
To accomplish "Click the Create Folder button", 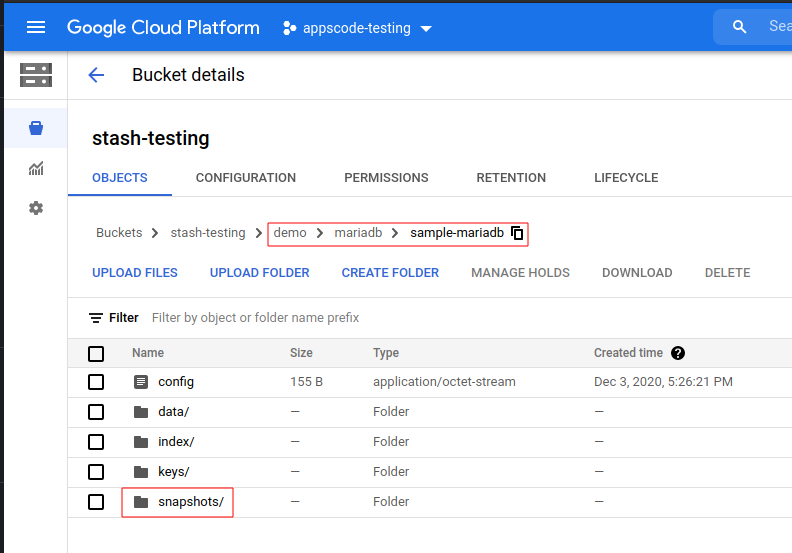I will click(390, 273).
